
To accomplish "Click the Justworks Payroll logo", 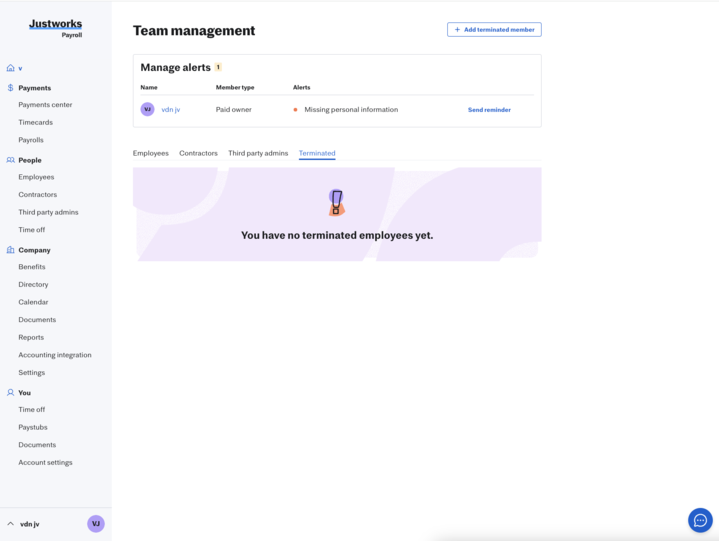I will click(x=56, y=27).
